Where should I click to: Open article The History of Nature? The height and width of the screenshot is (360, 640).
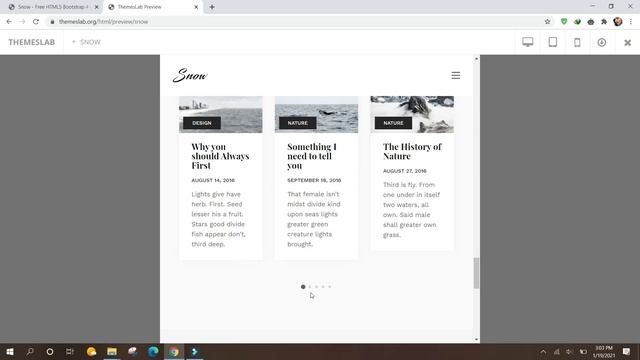pyautogui.click(x=412, y=151)
